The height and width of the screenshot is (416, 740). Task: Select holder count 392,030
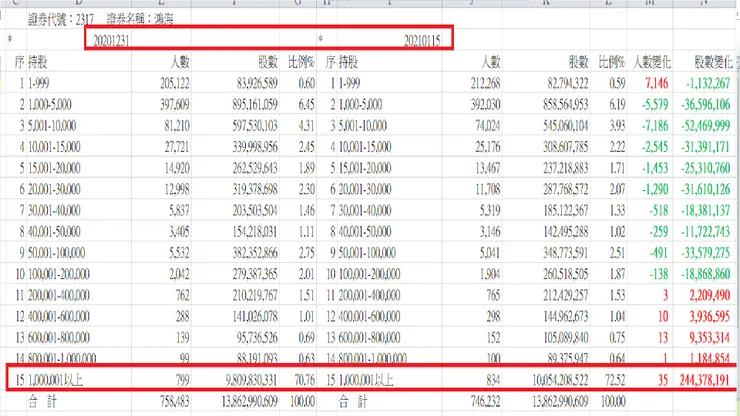pyautogui.click(x=485, y=104)
